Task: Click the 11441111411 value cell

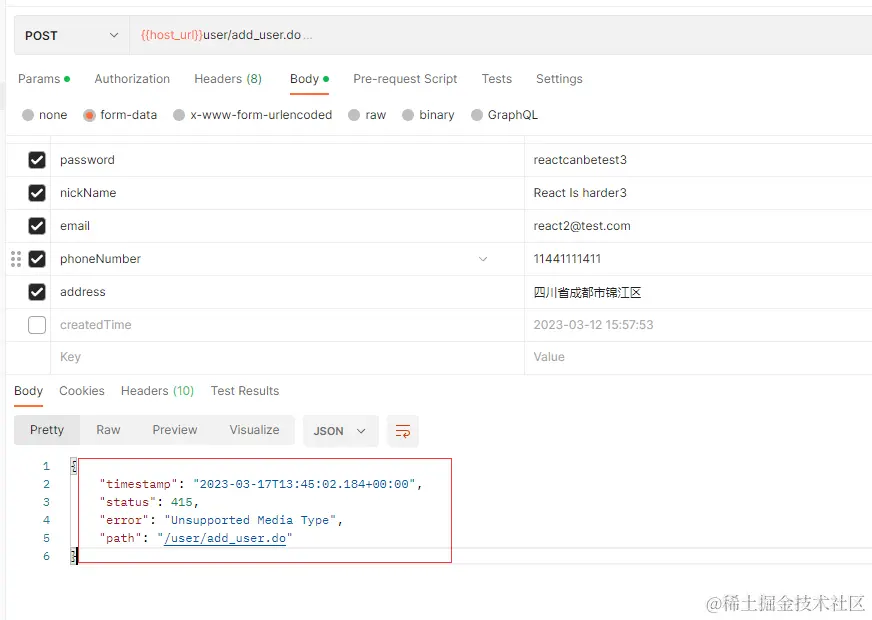Action: (698, 259)
